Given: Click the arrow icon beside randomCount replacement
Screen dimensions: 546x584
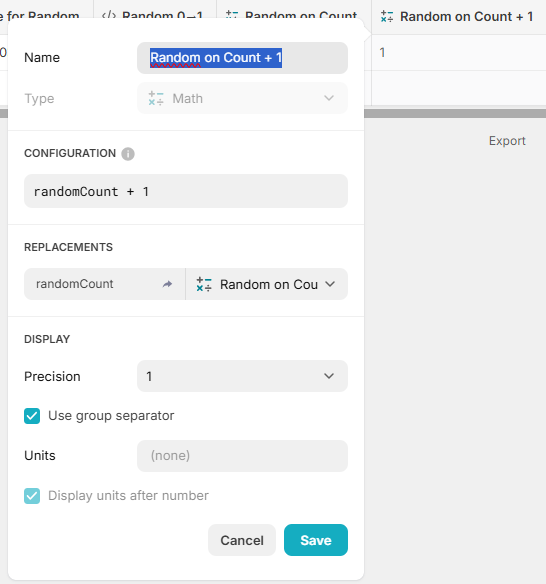Looking at the screenshot, I should 167,284.
